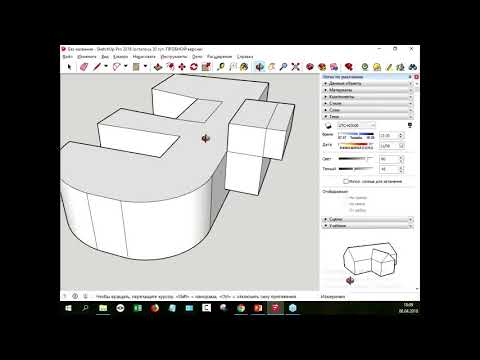This screenshot has height=360, width=480.
Task: Open the Расширения menu
Action: click(219, 57)
